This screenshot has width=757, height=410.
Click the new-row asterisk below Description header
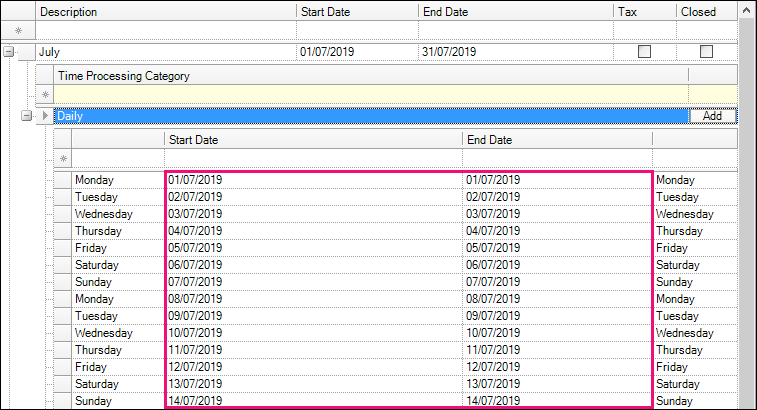point(17,32)
